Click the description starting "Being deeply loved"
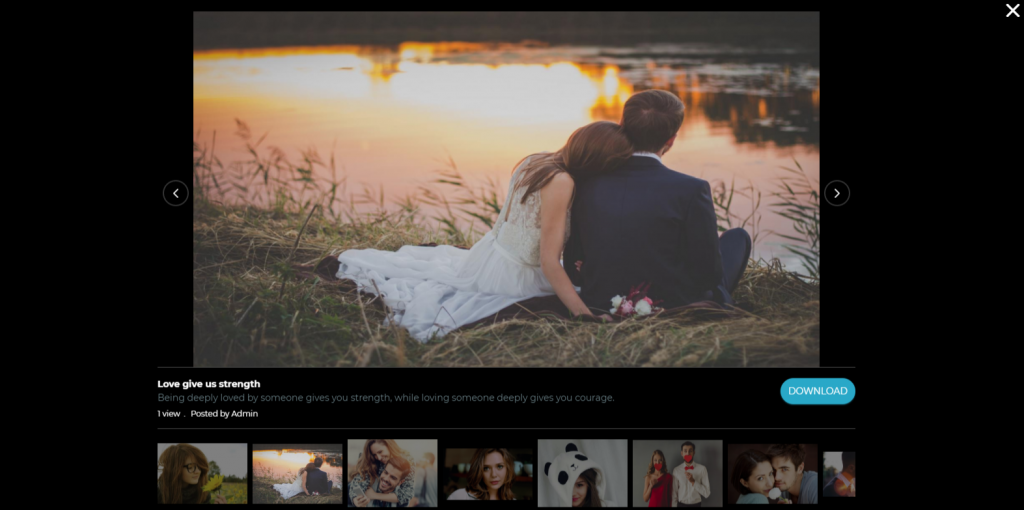The height and width of the screenshot is (510, 1024). (386, 398)
